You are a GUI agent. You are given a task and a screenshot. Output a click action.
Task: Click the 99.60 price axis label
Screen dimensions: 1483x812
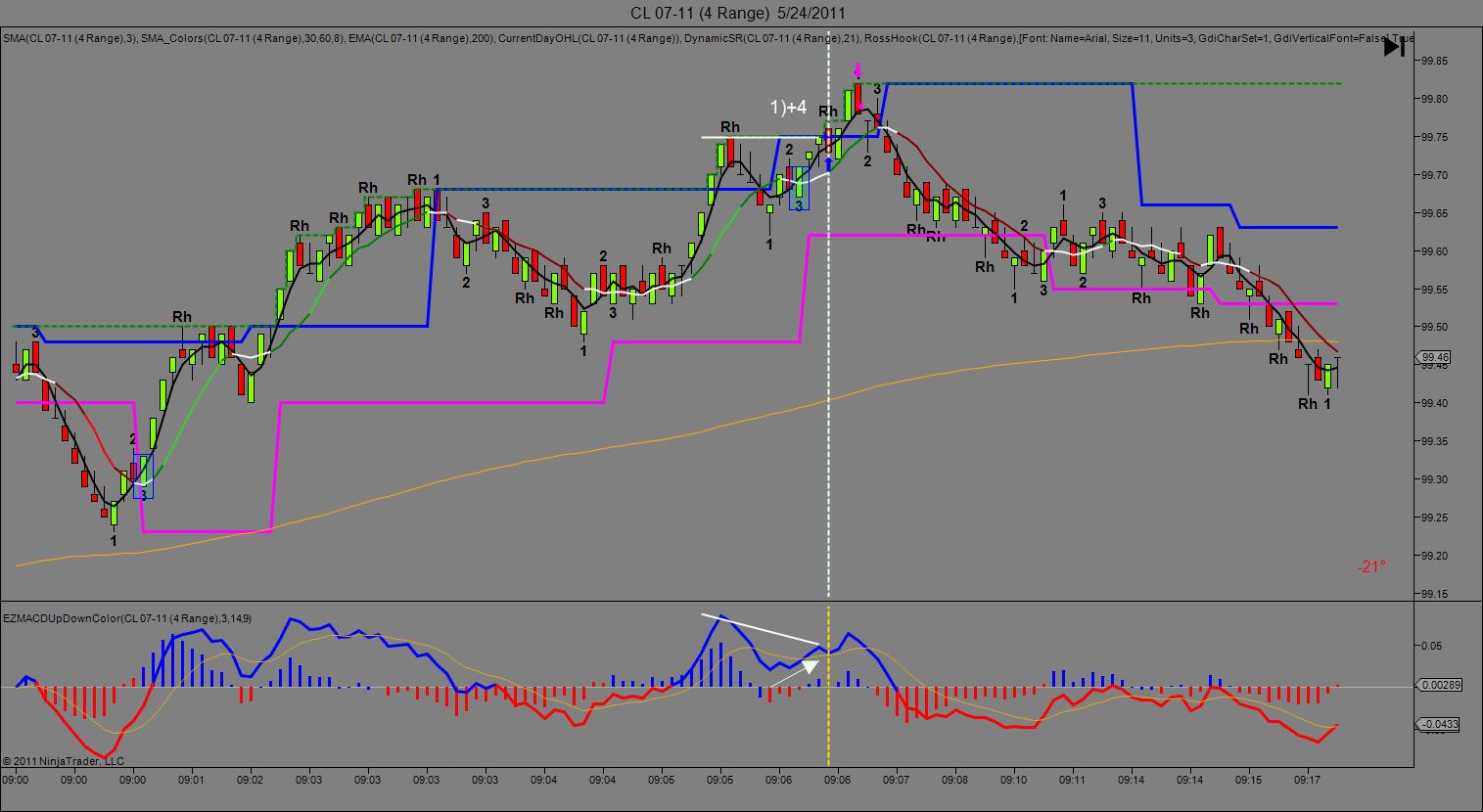1435,251
